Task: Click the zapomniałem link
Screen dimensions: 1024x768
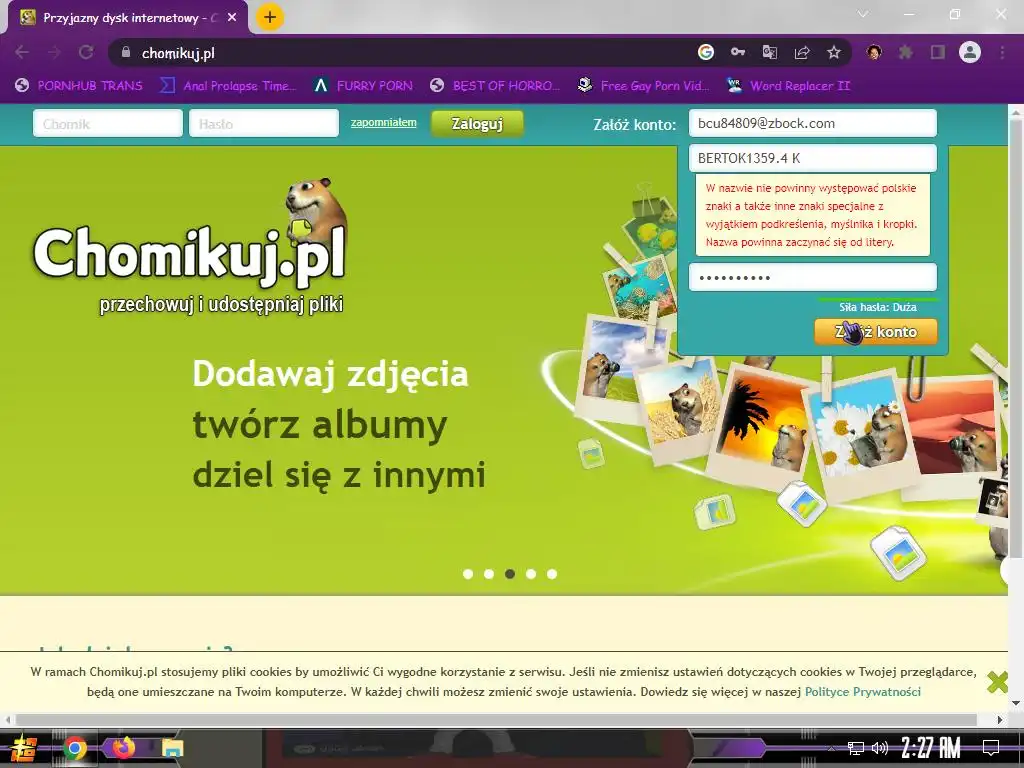Action: pyautogui.click(x=383, y=122)
